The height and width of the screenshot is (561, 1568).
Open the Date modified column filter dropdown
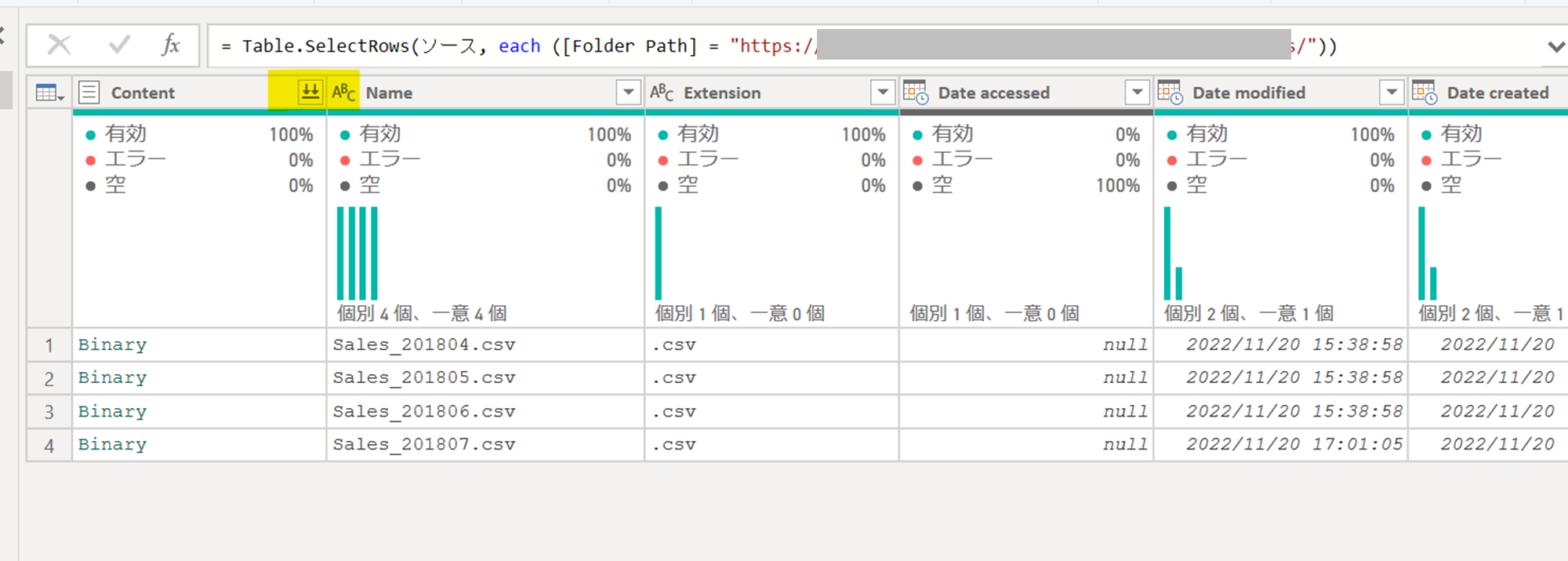point(1392,93)
